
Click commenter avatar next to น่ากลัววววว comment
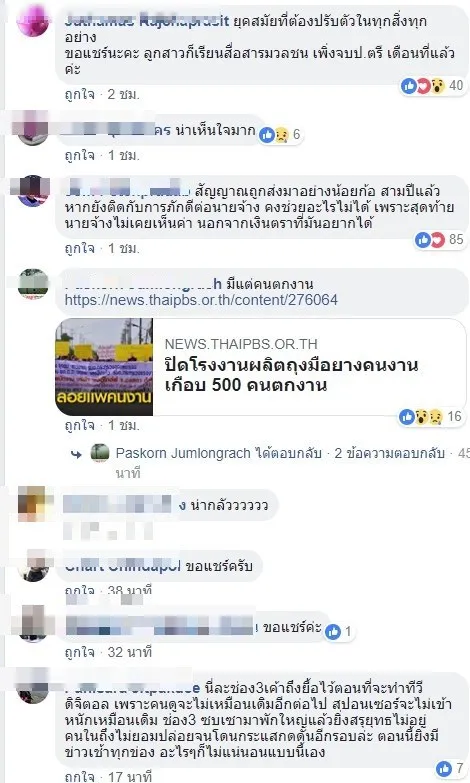(x=33, y=503)
